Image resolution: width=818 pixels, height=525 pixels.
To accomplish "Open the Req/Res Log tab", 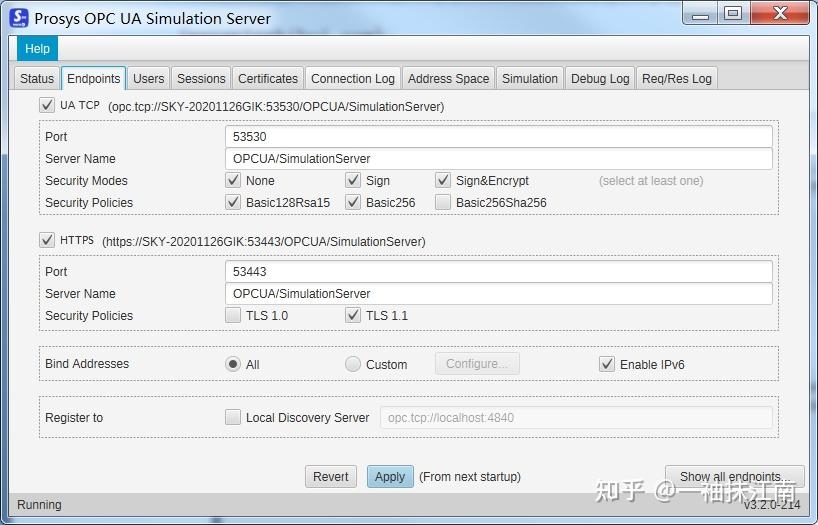I will click(676, 79).
